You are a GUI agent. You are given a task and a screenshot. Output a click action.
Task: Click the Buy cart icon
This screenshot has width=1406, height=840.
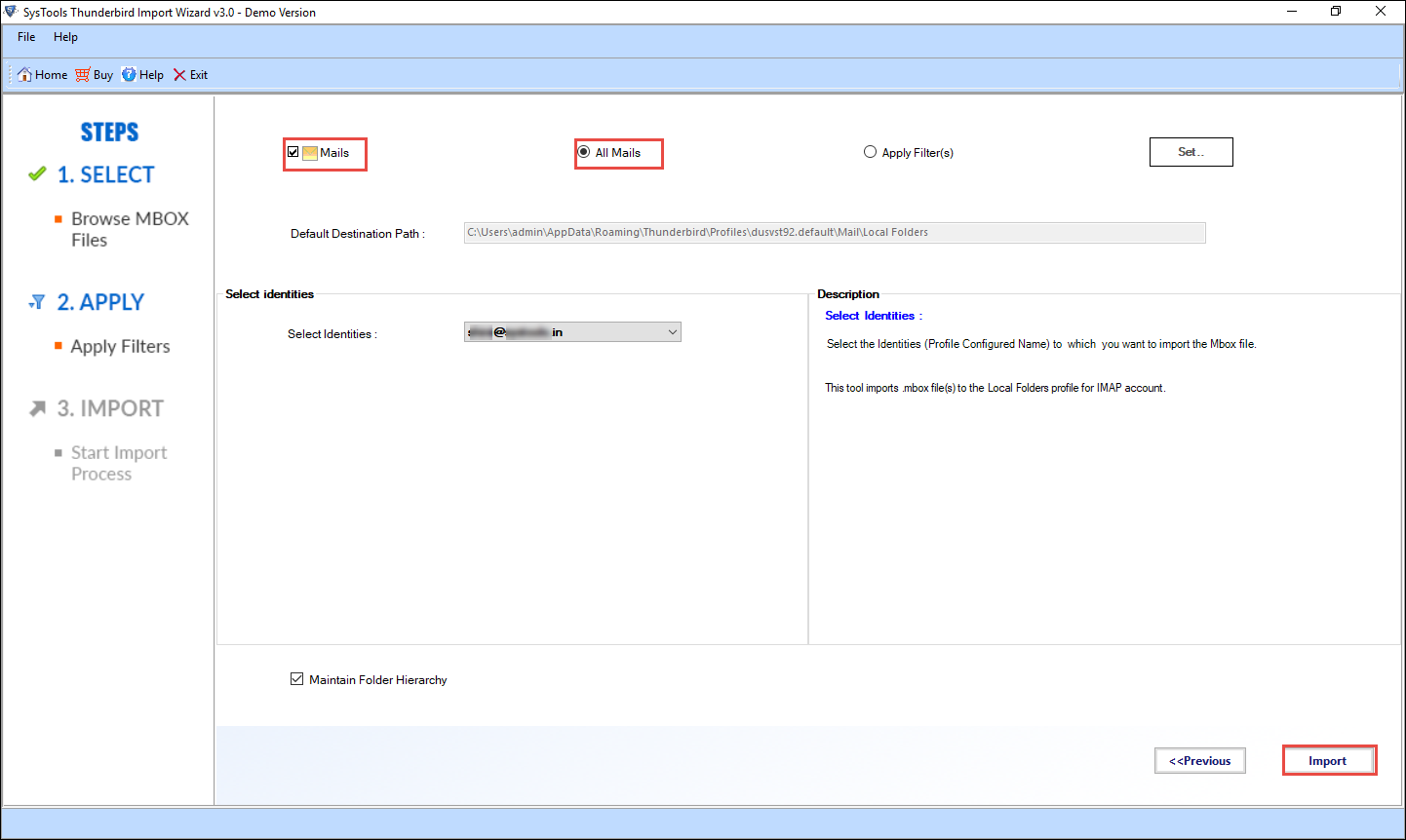pos(83,74)
